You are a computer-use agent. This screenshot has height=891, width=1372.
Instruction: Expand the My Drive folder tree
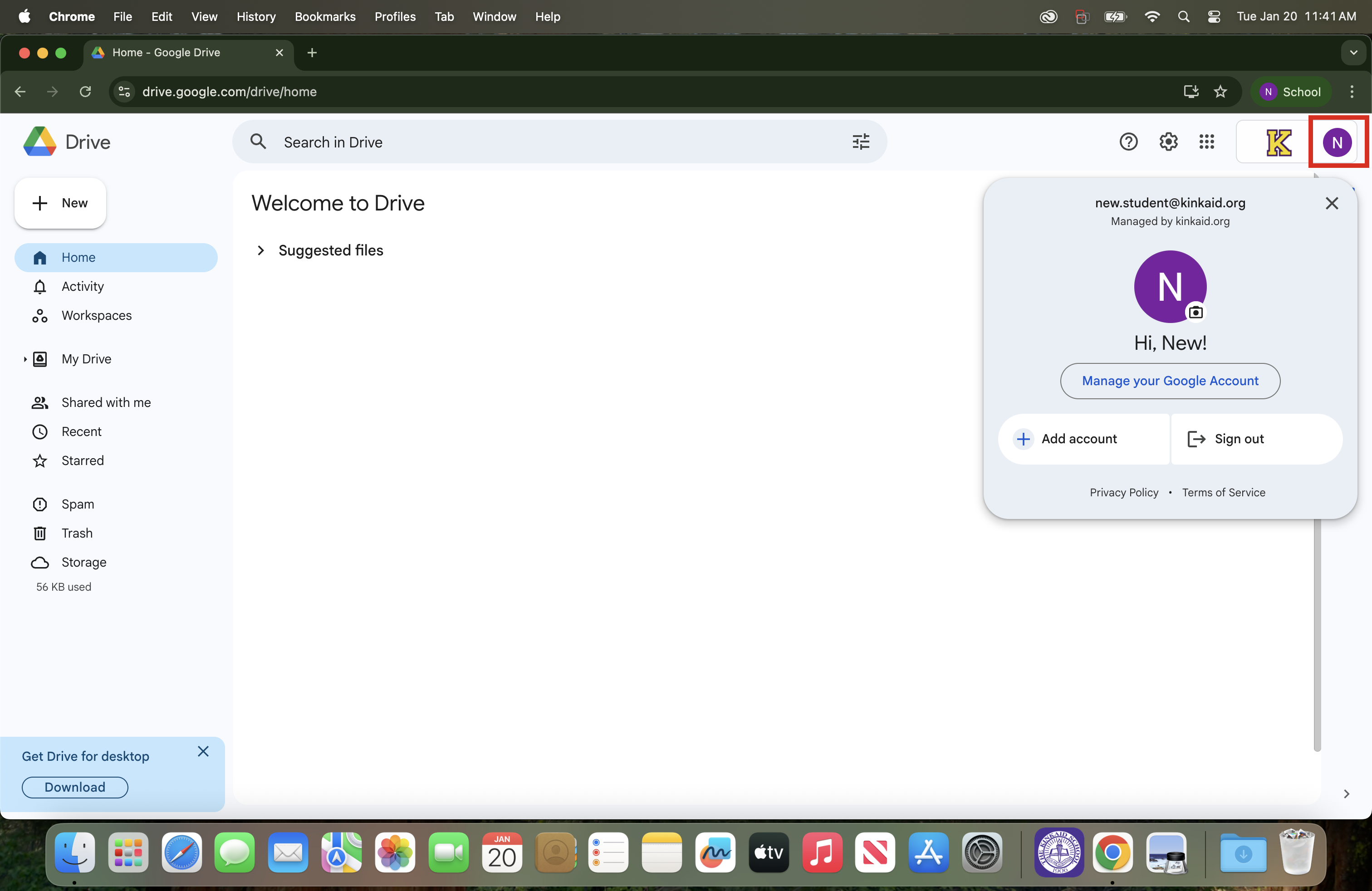coord(25,359)
